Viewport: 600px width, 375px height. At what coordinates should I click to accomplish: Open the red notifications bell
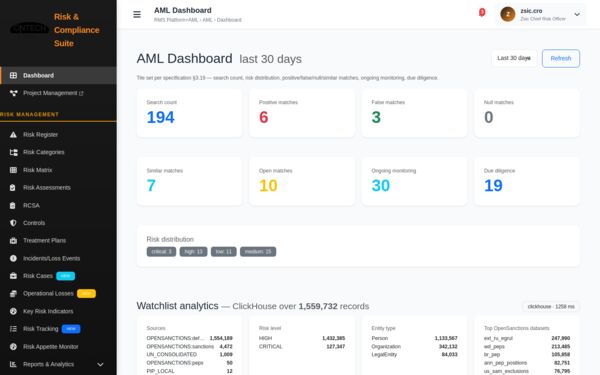(x=482, y=13)
